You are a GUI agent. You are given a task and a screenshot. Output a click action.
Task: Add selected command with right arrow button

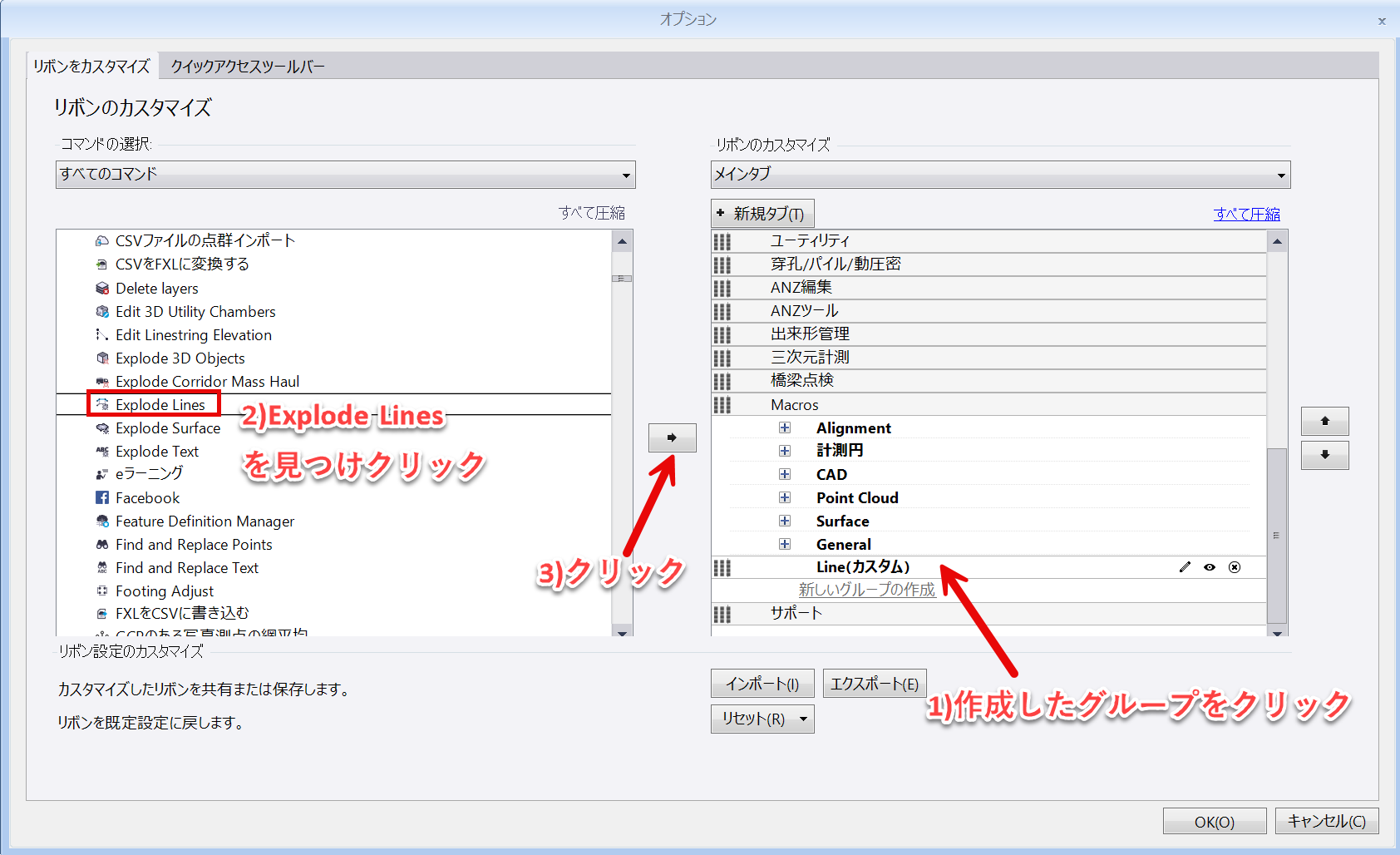point(673,437)
